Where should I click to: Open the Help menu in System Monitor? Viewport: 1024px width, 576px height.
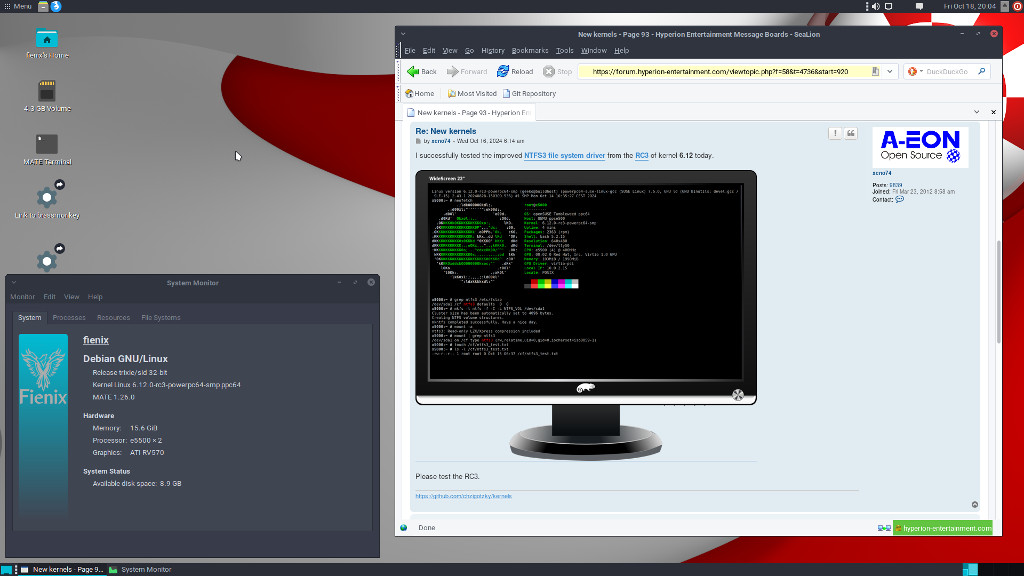pos(95,296)
